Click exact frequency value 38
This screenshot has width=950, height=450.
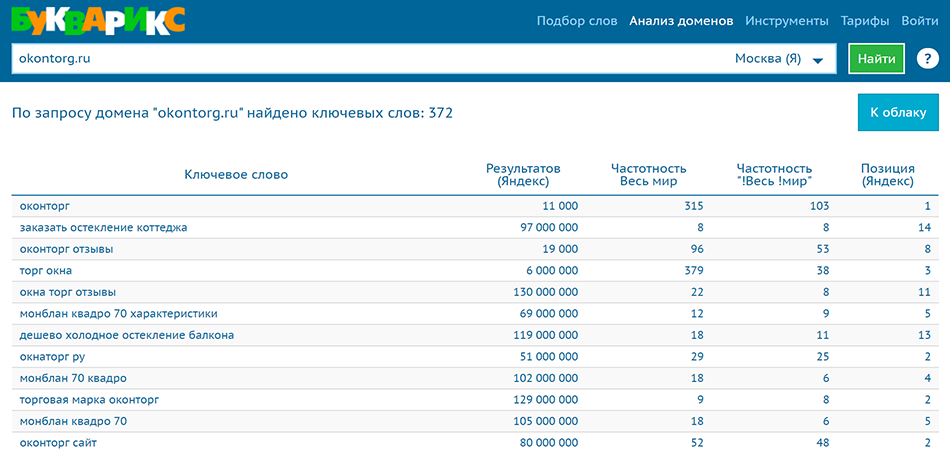tap(823, 271)
